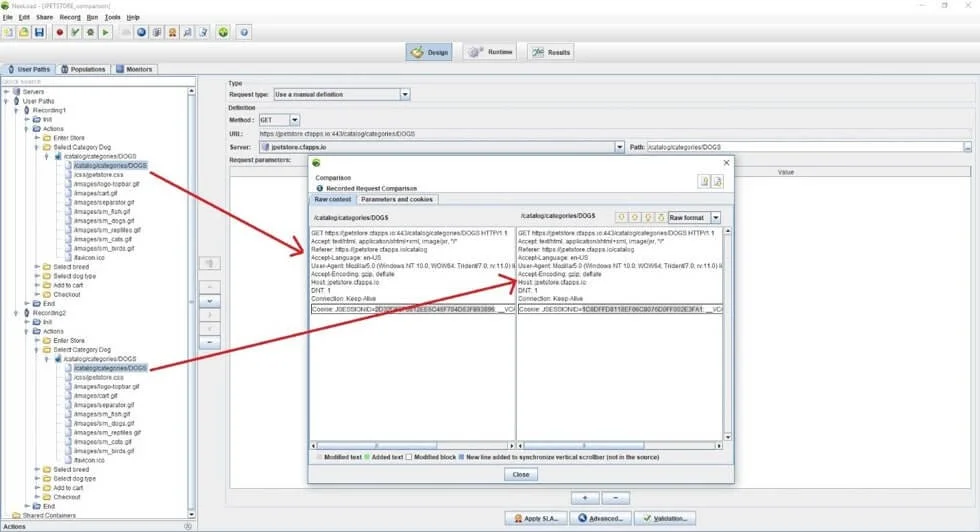Open the File menu
The image size is (980, 532).
pyautogui.click(x=8, y=18)
